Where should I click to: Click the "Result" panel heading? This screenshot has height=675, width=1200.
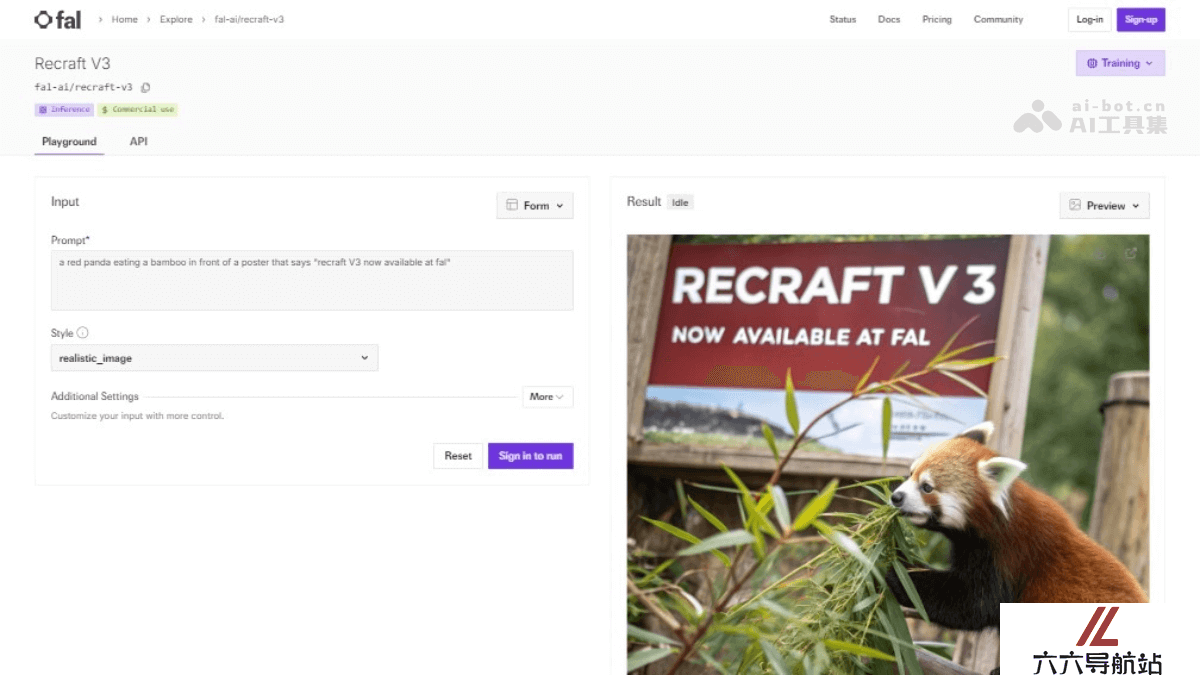(x=644, y=202)
